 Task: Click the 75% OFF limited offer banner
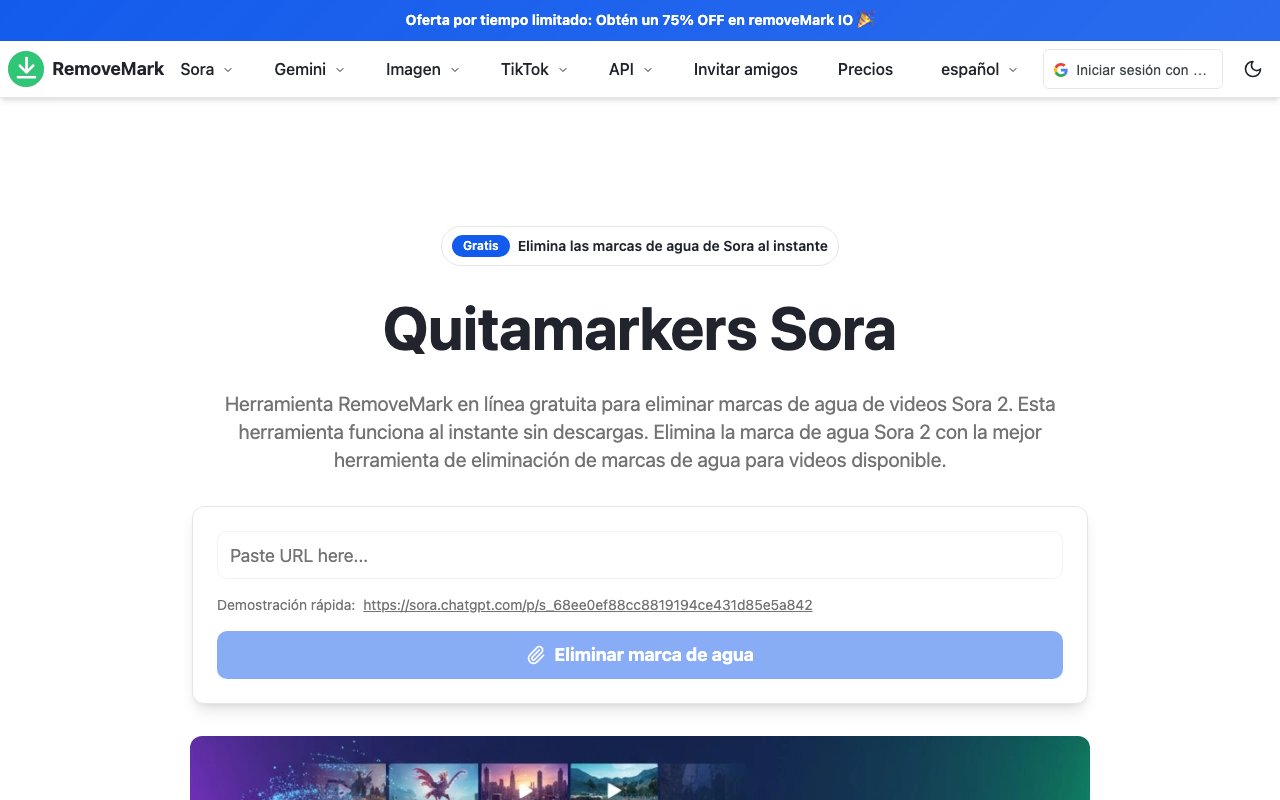click(x=630, y=20)
